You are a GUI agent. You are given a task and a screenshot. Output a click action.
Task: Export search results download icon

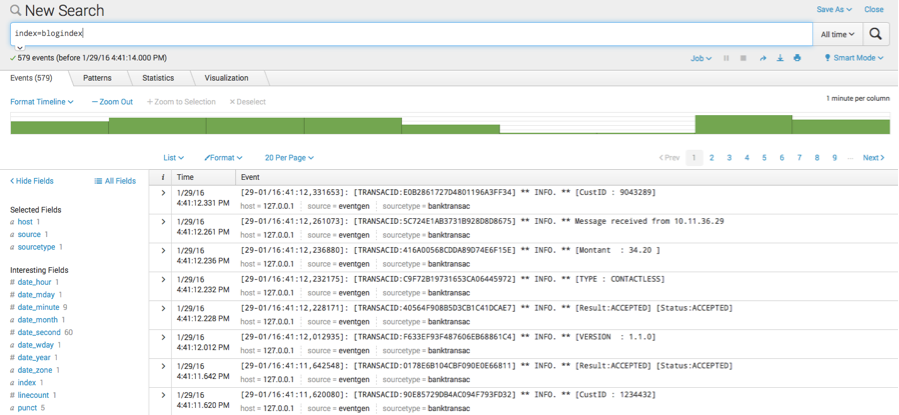(780, 58)
